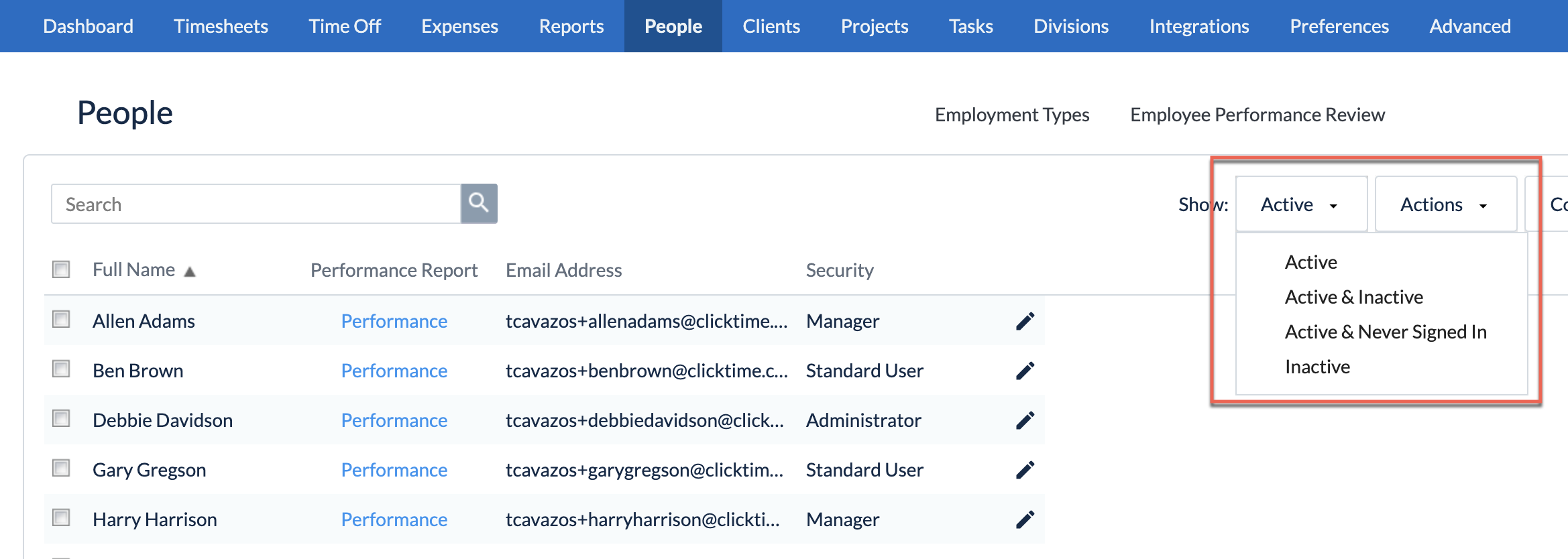Check the box for Debbie Davidson
Image resolution: width=1568 pixels, height=559 pixels.
(61, 418)
